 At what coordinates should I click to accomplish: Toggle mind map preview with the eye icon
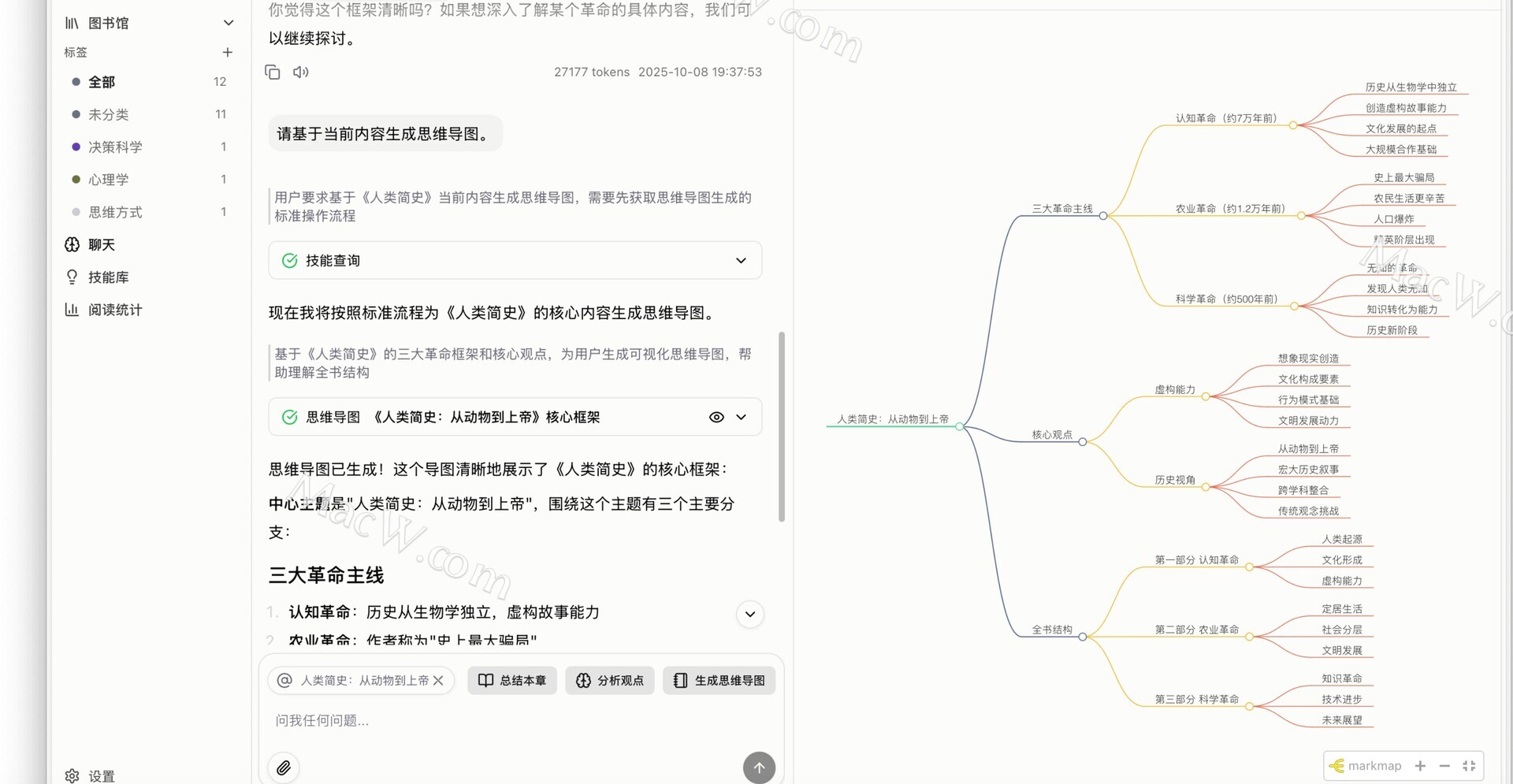(716, 417)
